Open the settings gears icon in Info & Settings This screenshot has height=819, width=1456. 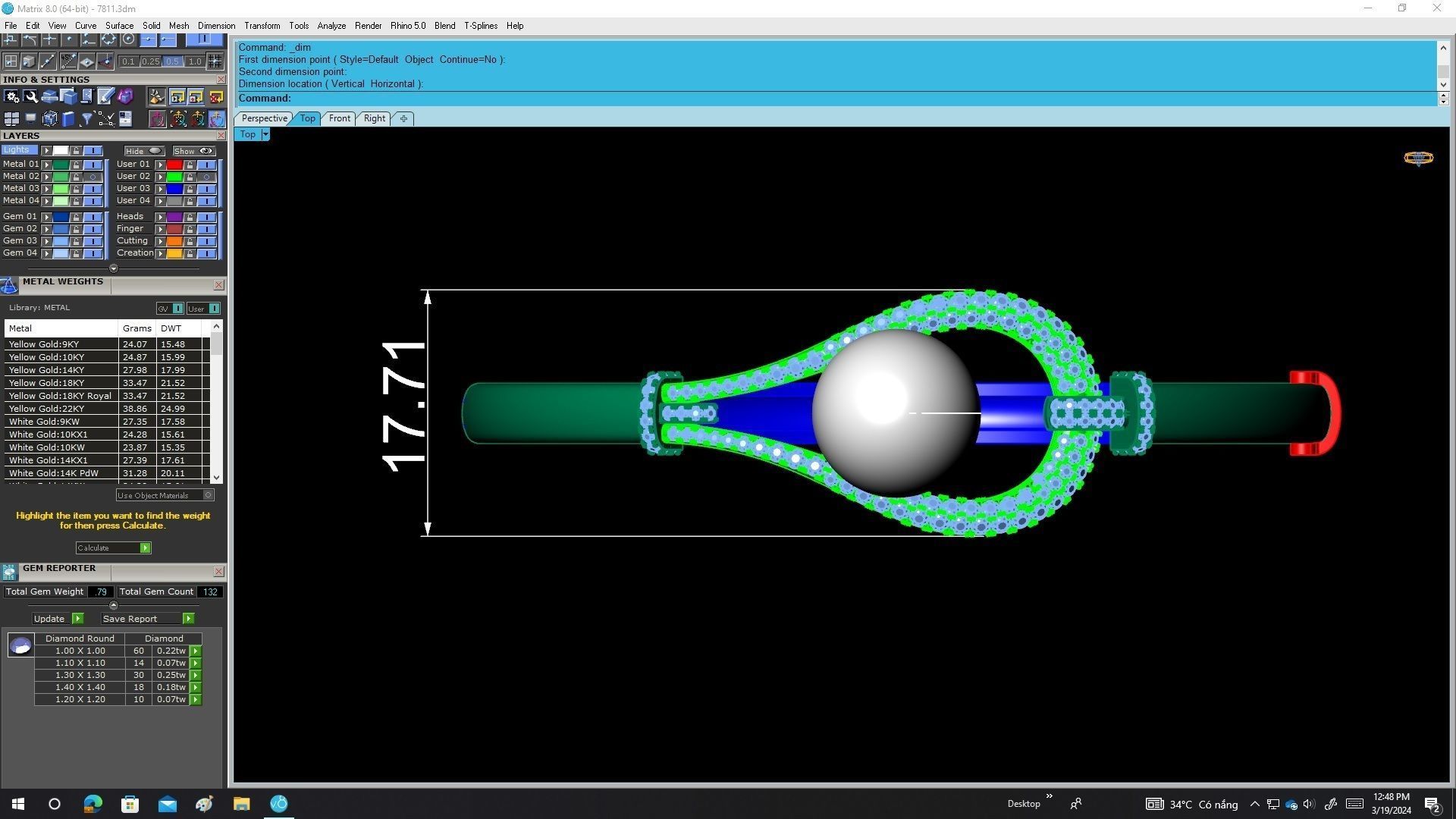coord(11,96)
